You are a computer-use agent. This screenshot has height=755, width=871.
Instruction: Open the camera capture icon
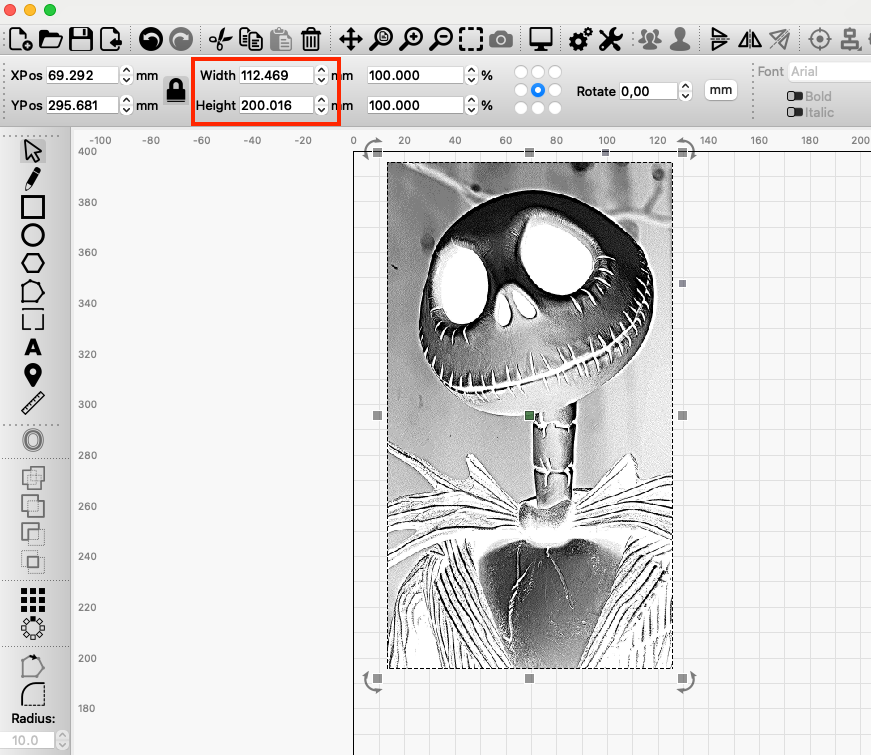pos(500,40)
